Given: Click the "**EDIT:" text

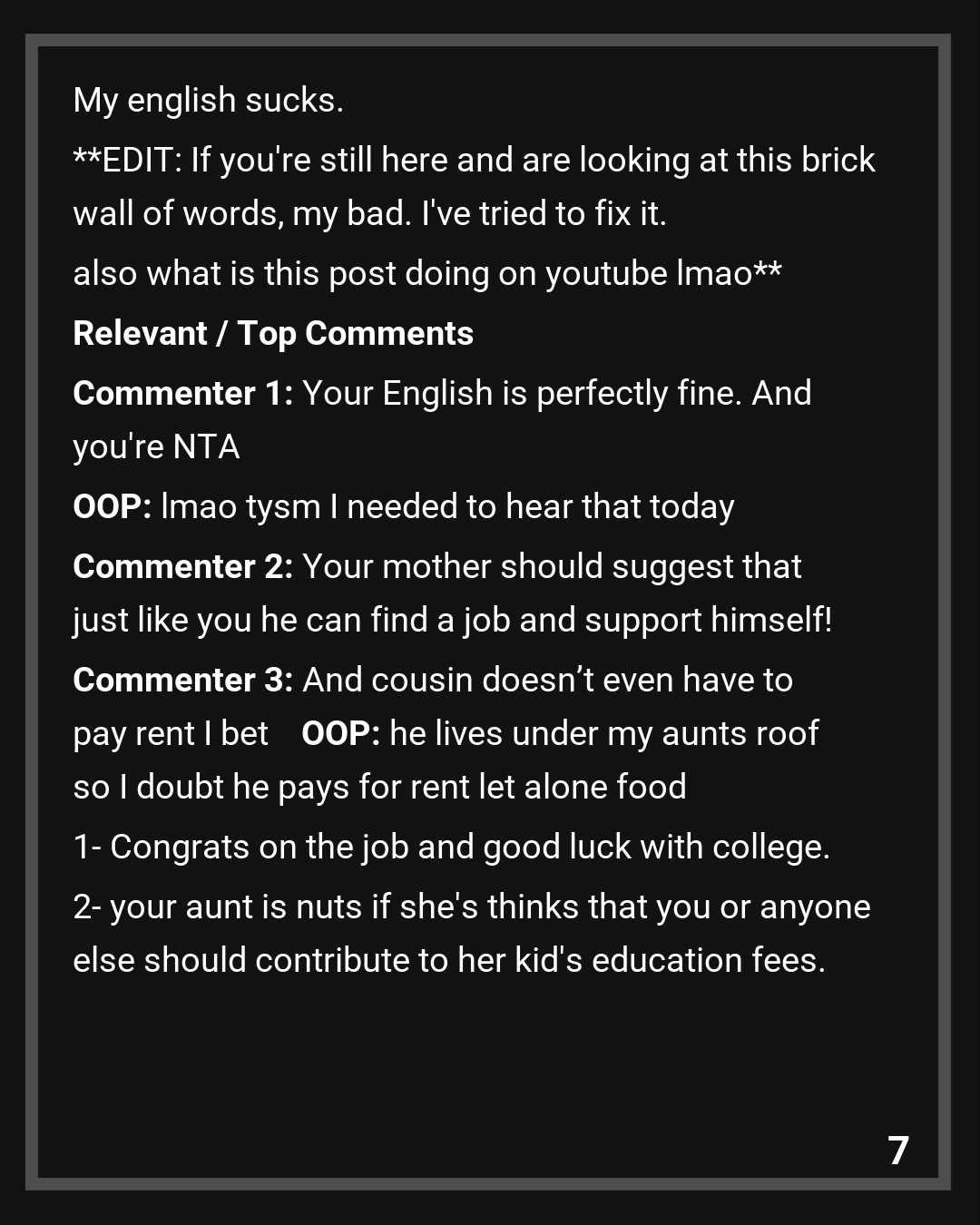Looking at the screenshot, I should [x=127, y=161].
